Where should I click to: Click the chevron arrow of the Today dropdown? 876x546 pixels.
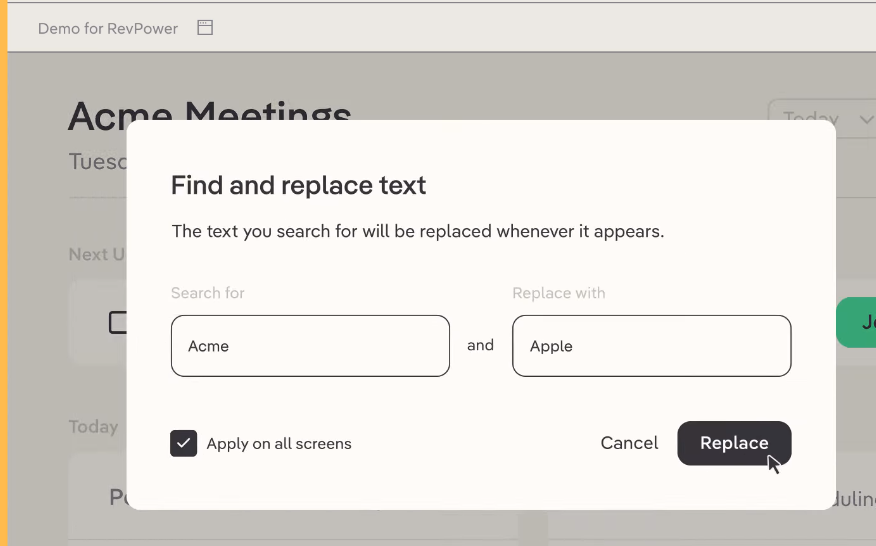[x=866, y=119]
